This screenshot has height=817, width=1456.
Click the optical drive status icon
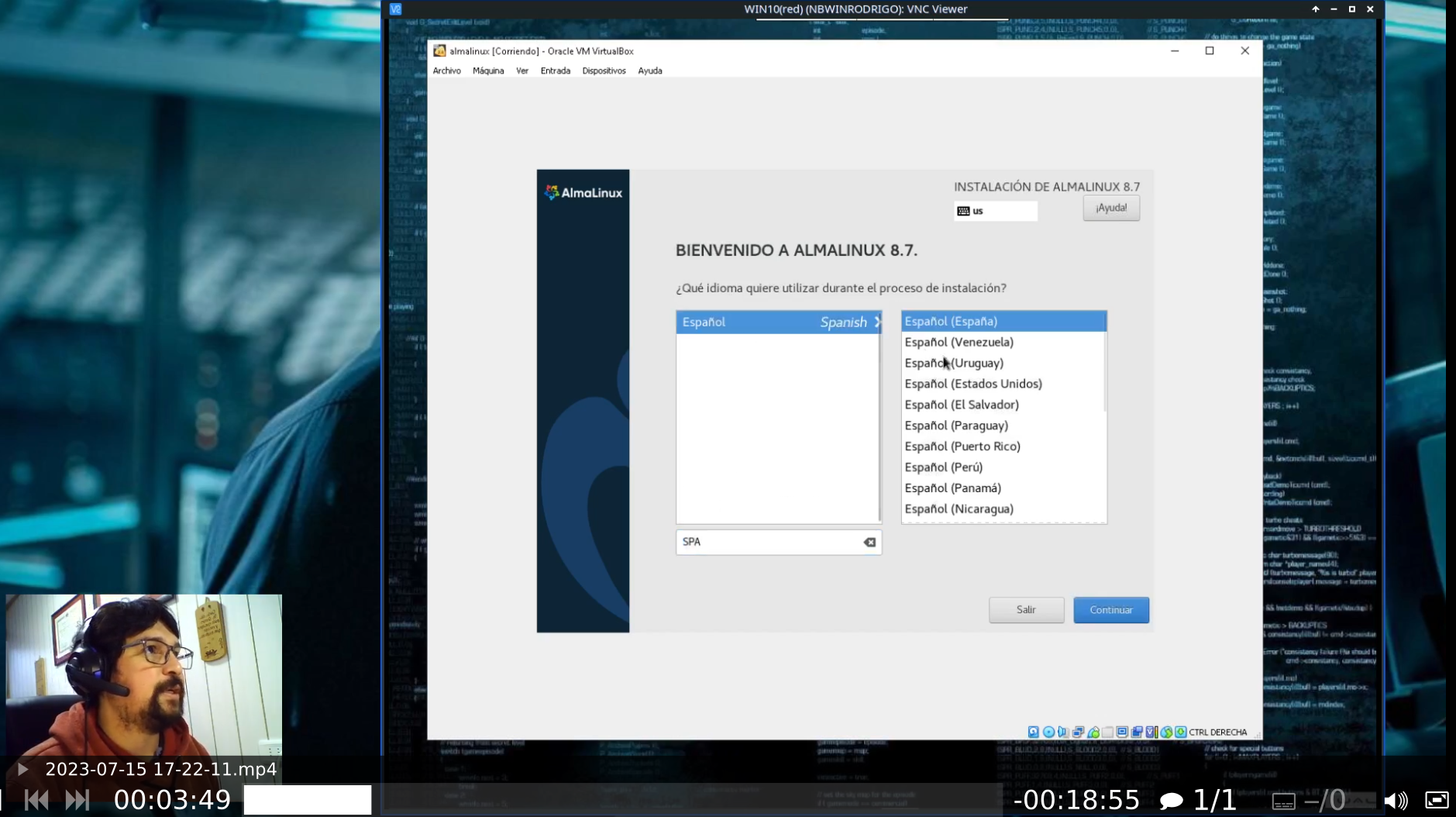pyautogui.click(x=1048, y=732)
